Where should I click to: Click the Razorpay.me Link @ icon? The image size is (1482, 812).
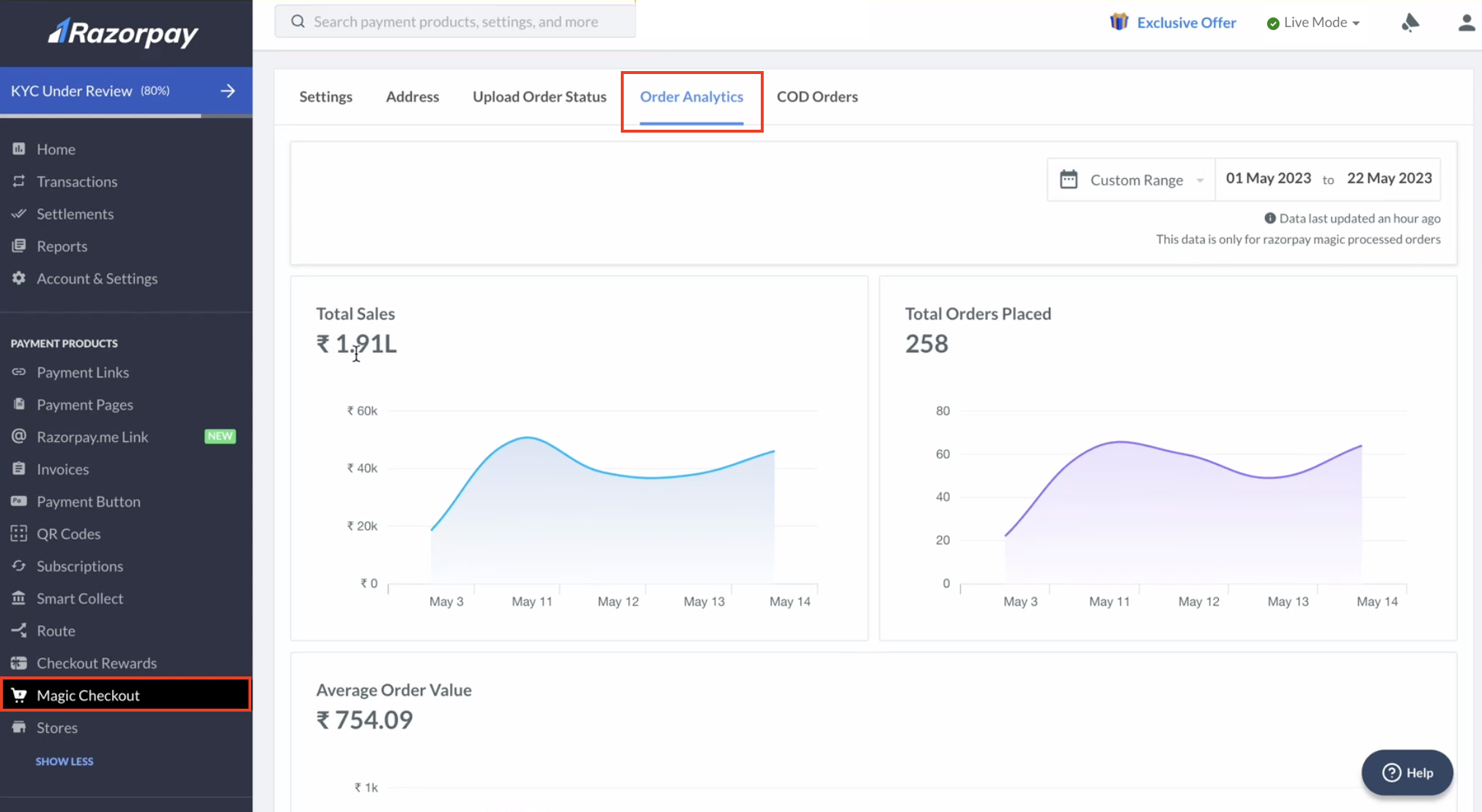(19, 436)
